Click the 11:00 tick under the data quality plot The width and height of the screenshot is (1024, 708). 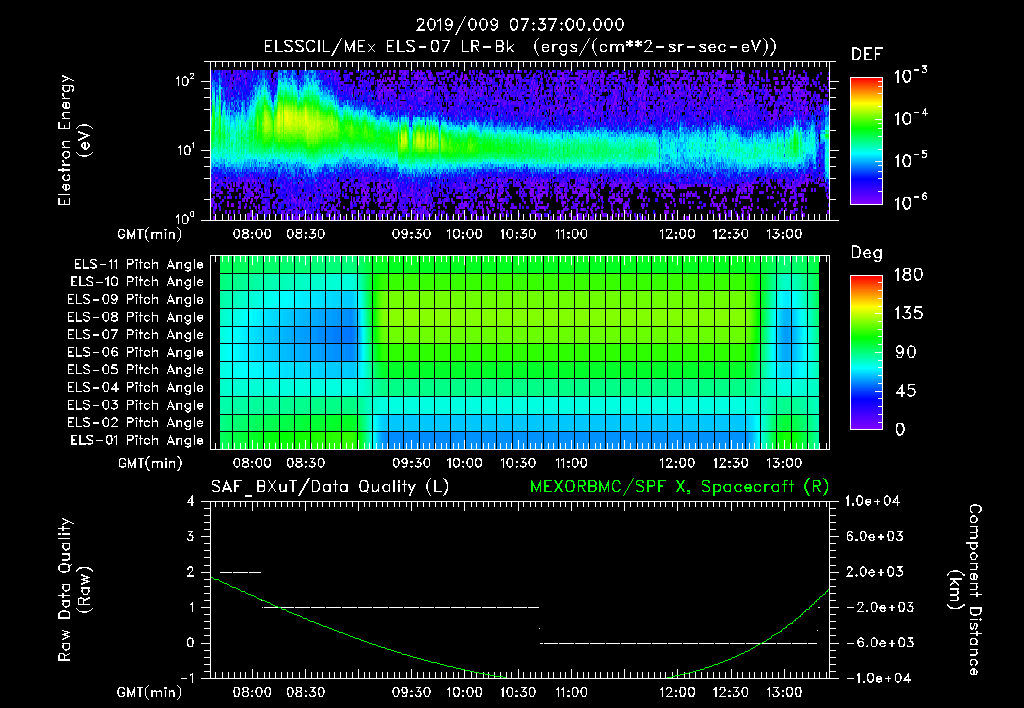[571, 692]
